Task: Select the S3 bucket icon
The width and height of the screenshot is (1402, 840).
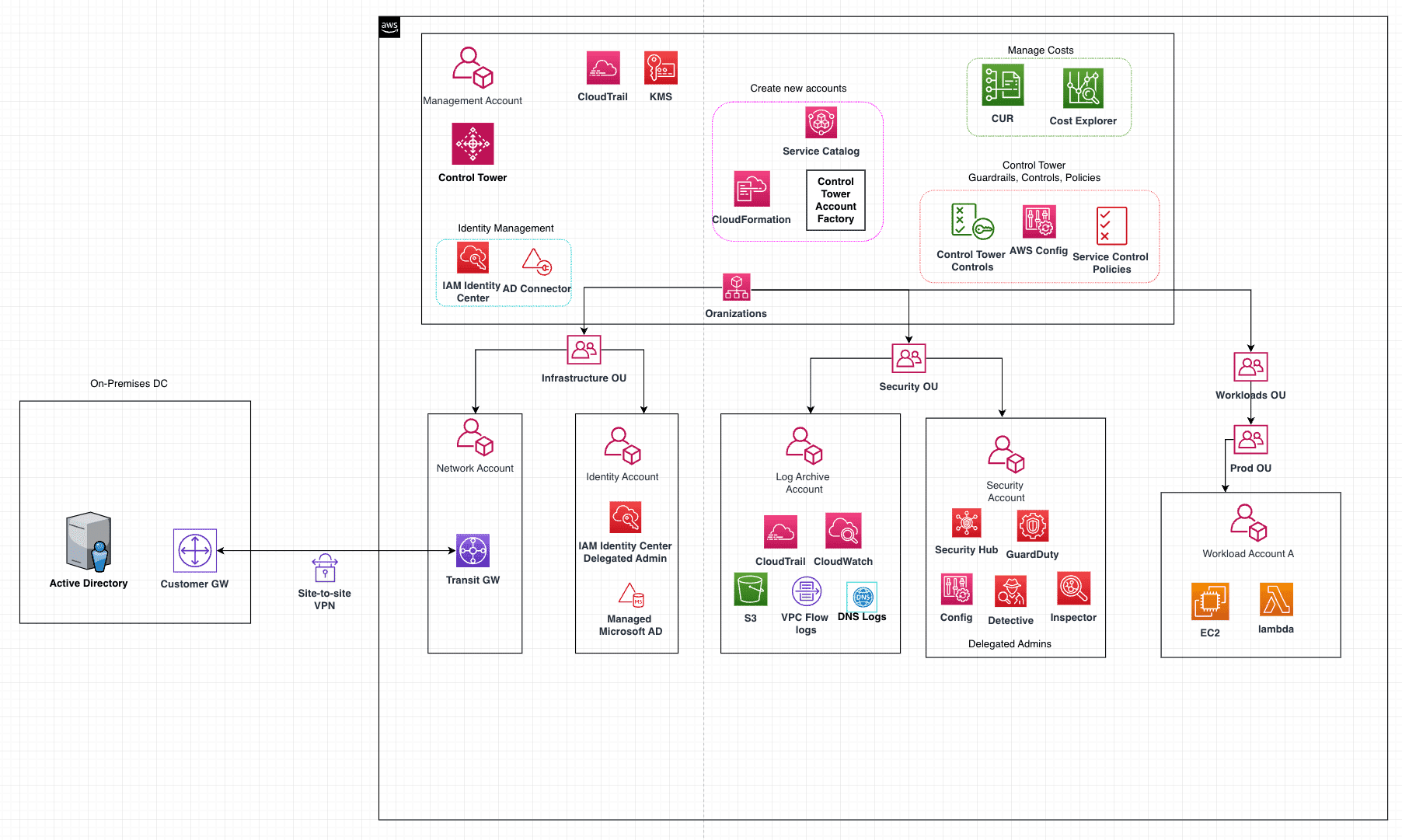Action: click(x=750, y=589)
